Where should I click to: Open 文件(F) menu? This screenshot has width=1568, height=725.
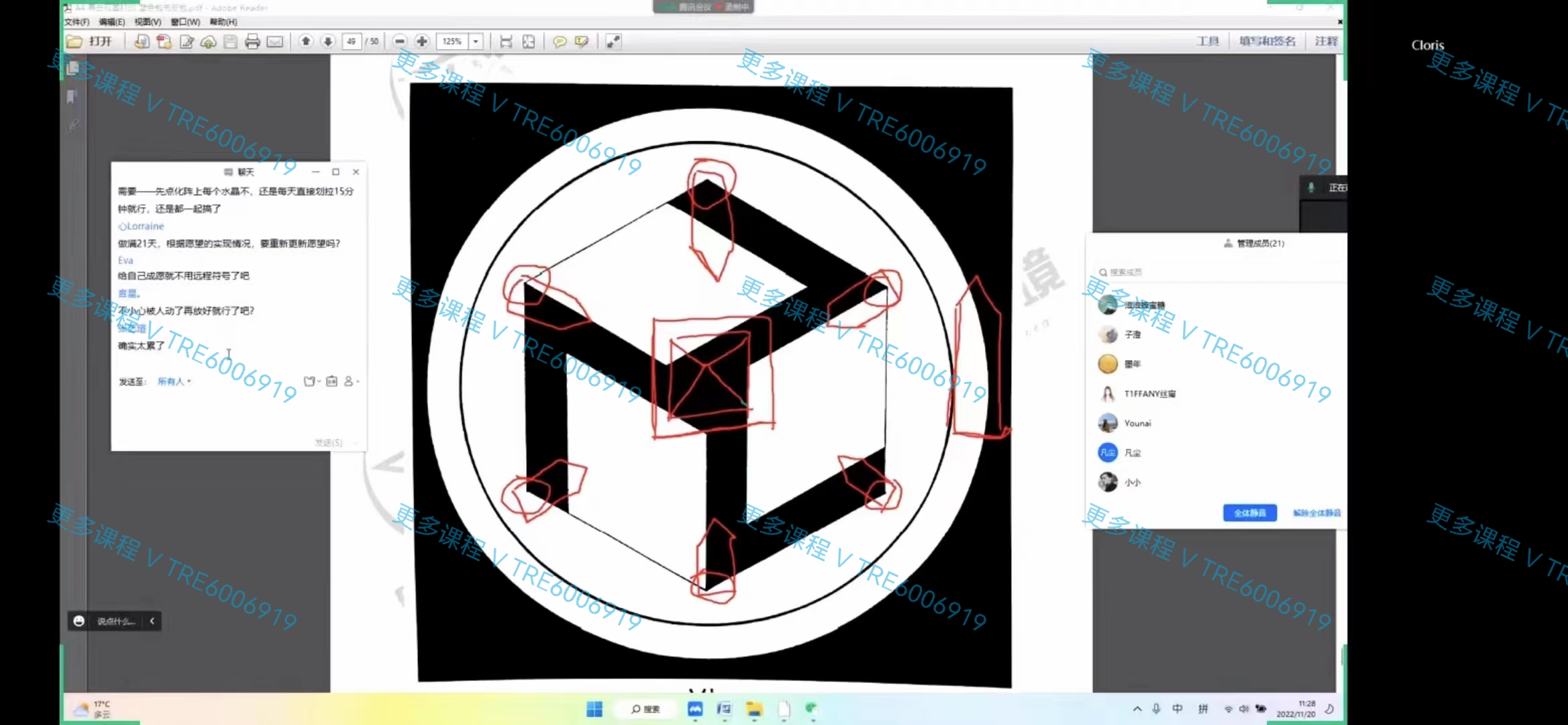tap(77, 22)
